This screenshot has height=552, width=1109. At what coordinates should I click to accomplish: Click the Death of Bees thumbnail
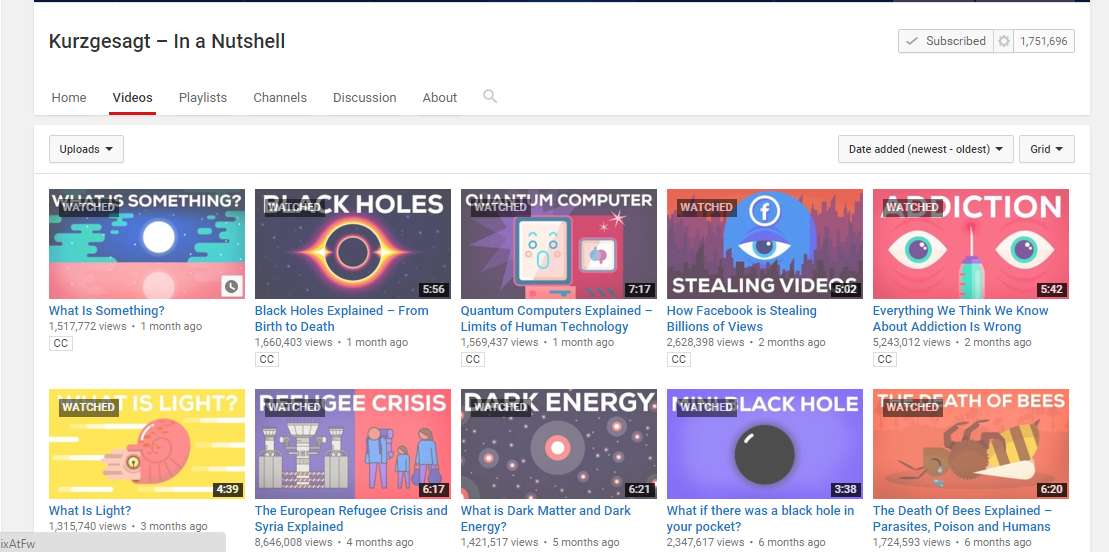971,444
